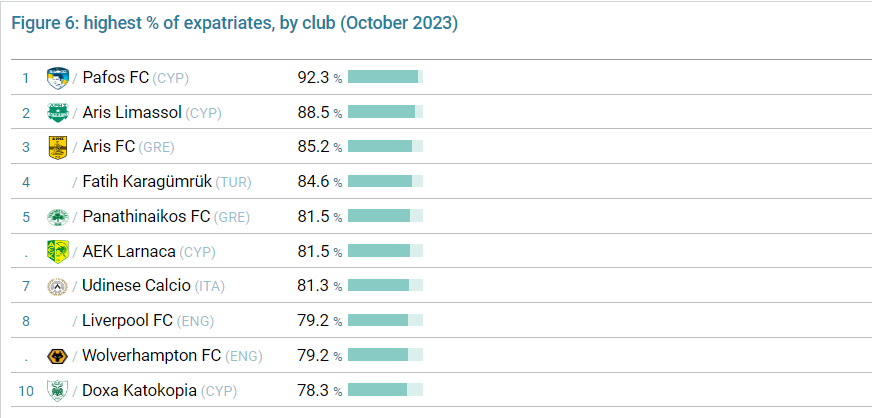Viewport: 872px width, 418px height.
Task: Click Liverpool FC's 79.2% percentage bar
Action: click(x=385, y=320)
